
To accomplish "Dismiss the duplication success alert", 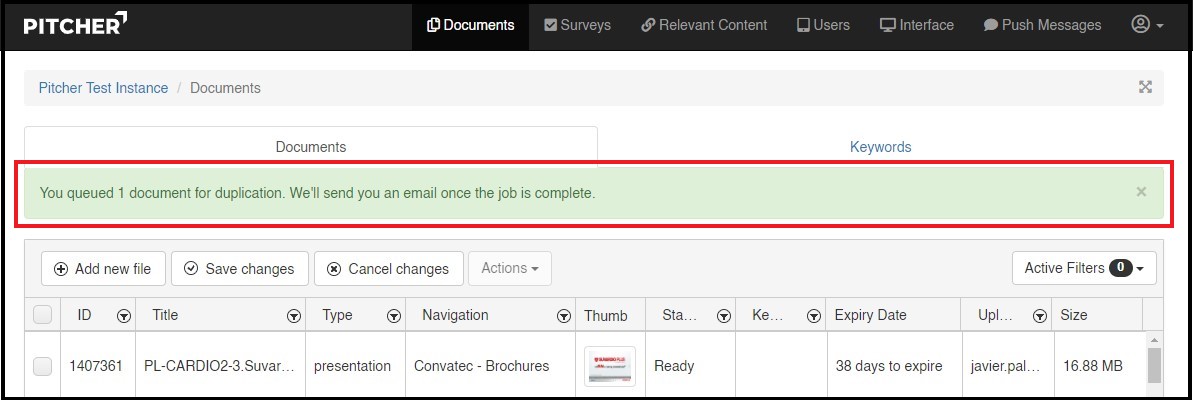I will coord(1141,191).
